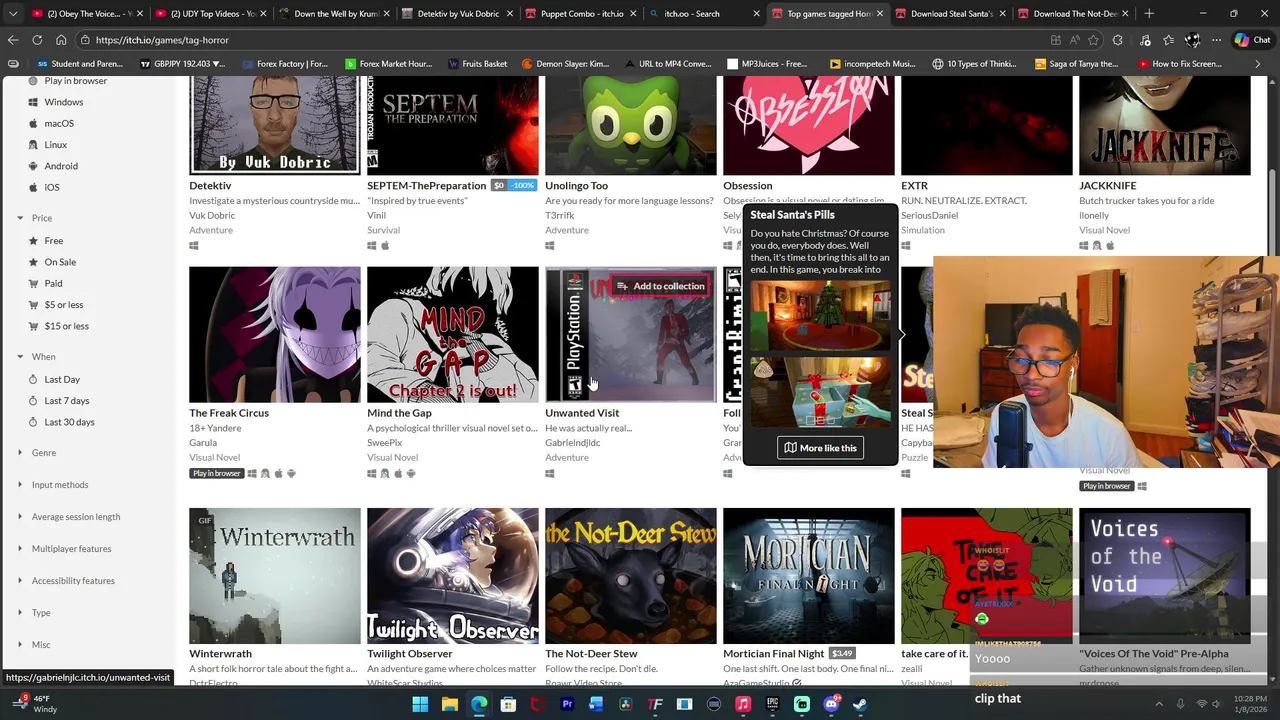Select the macOS platform filter
The image size is (1280, 720).
coord(58,123)
